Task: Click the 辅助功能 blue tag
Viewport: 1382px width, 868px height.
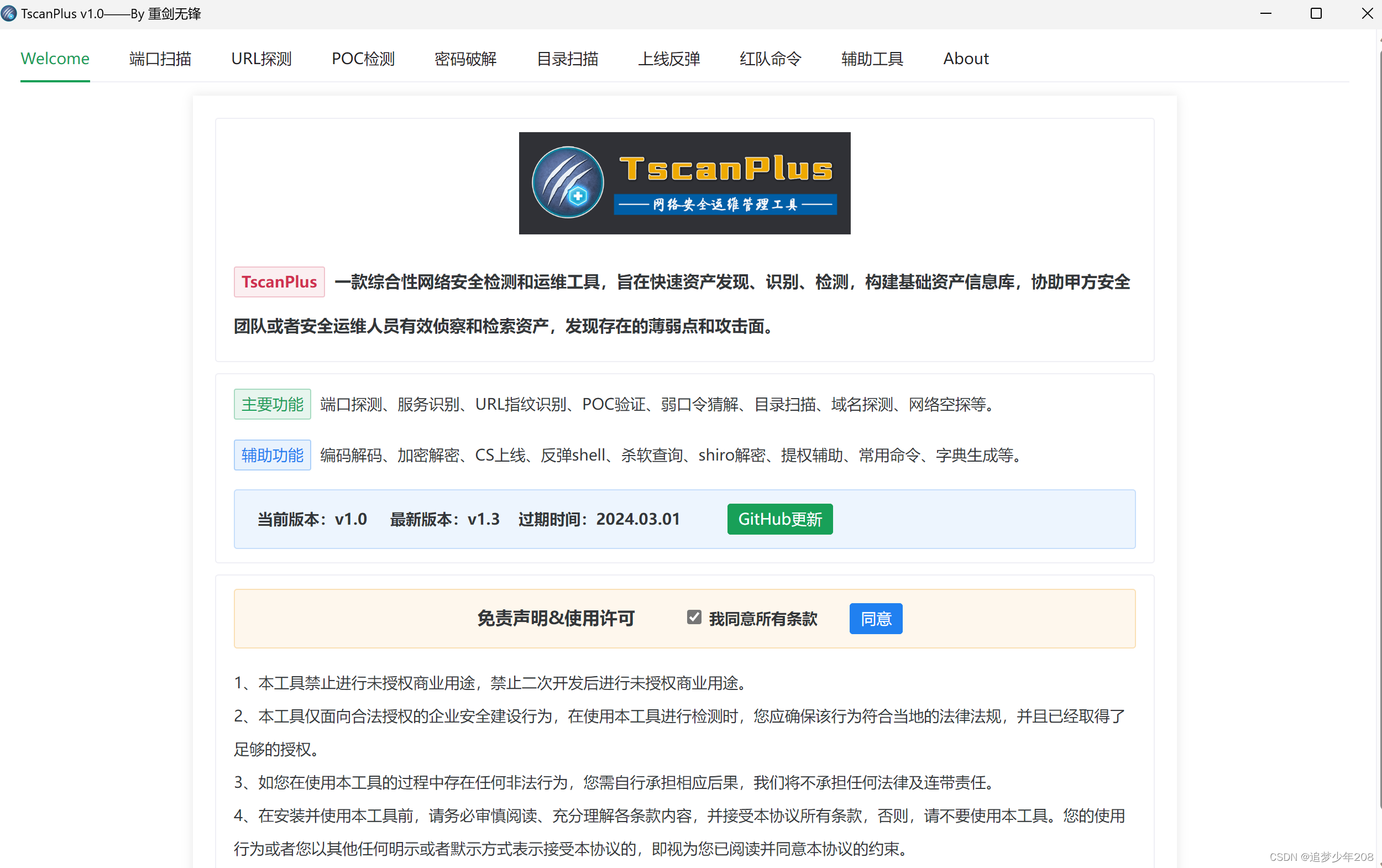Action: [272, 454]
